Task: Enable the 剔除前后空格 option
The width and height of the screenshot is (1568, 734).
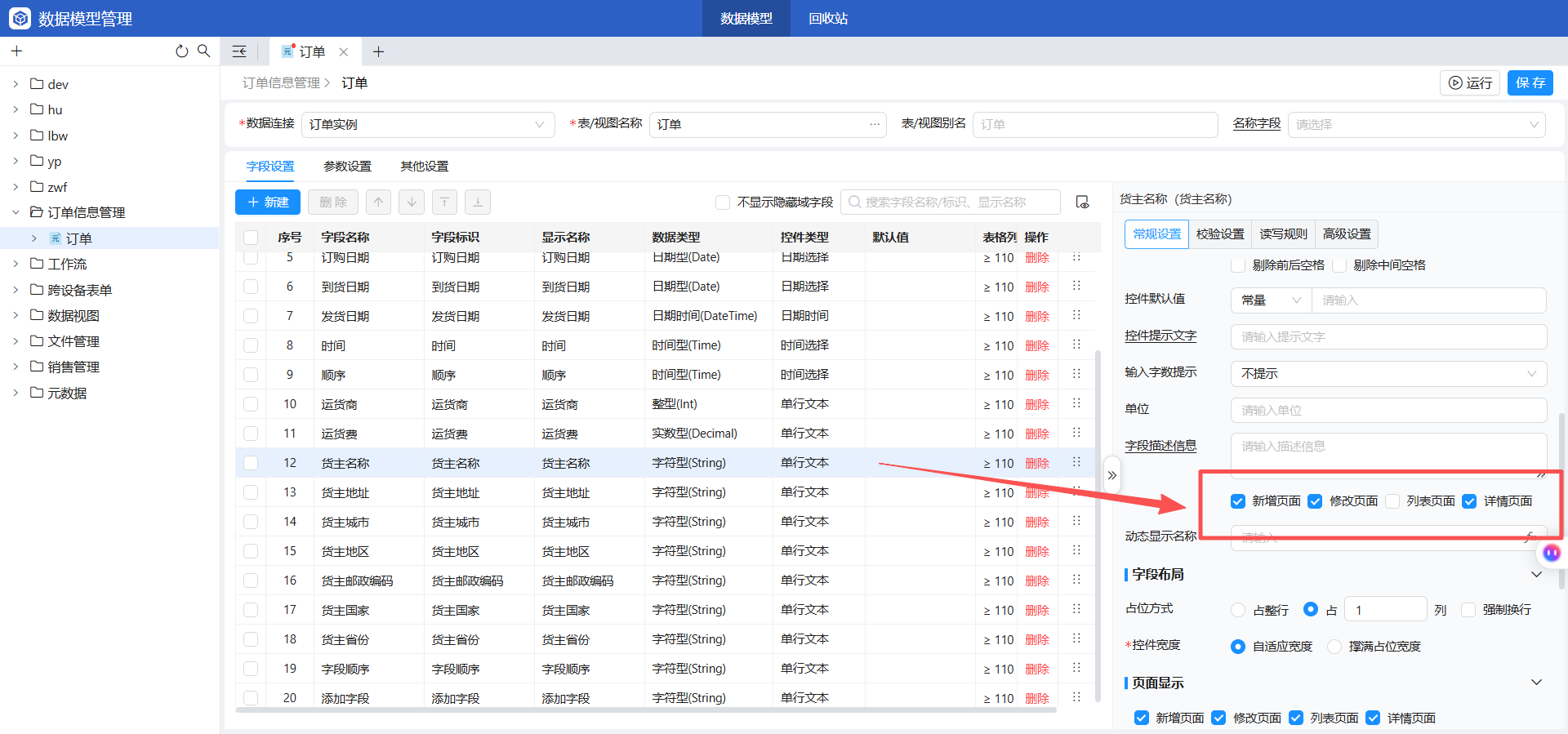Action: 1238,265
